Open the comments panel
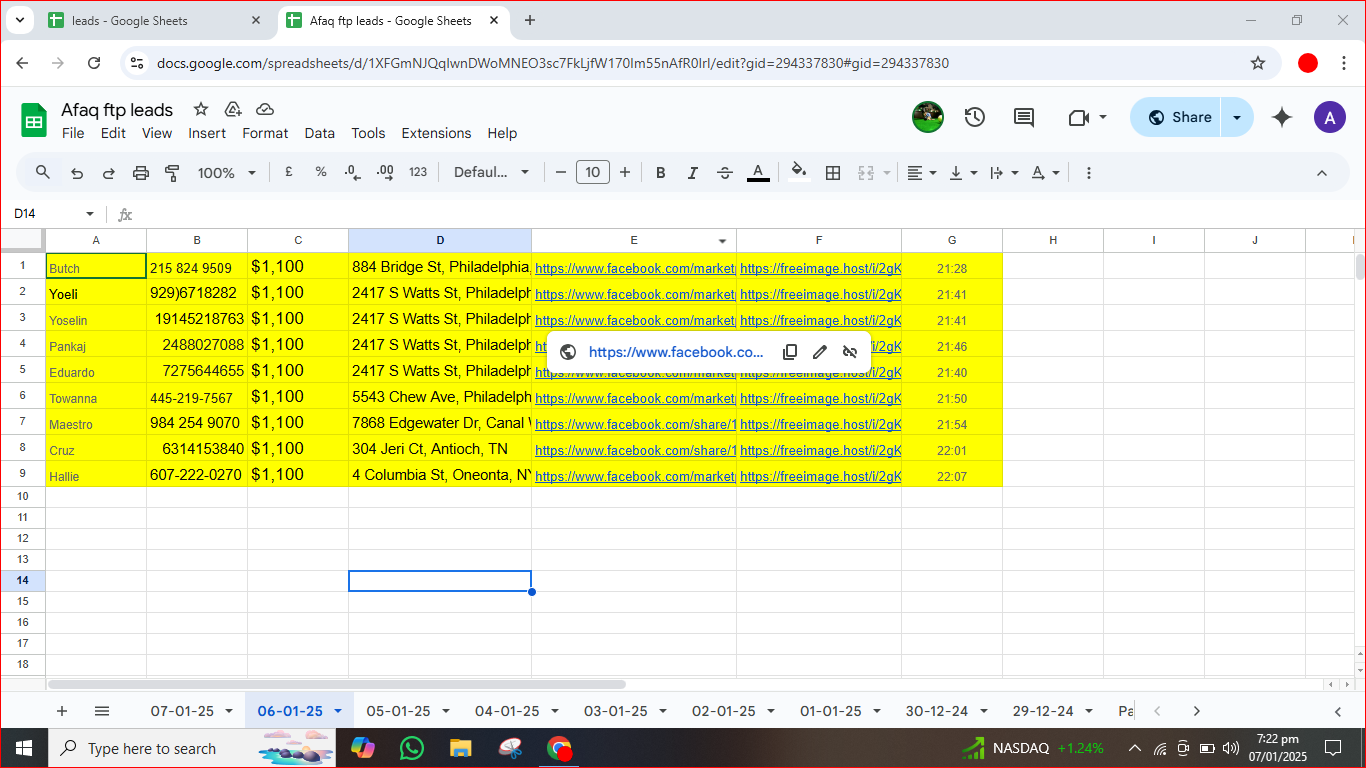 click(x=1024, y=117)
